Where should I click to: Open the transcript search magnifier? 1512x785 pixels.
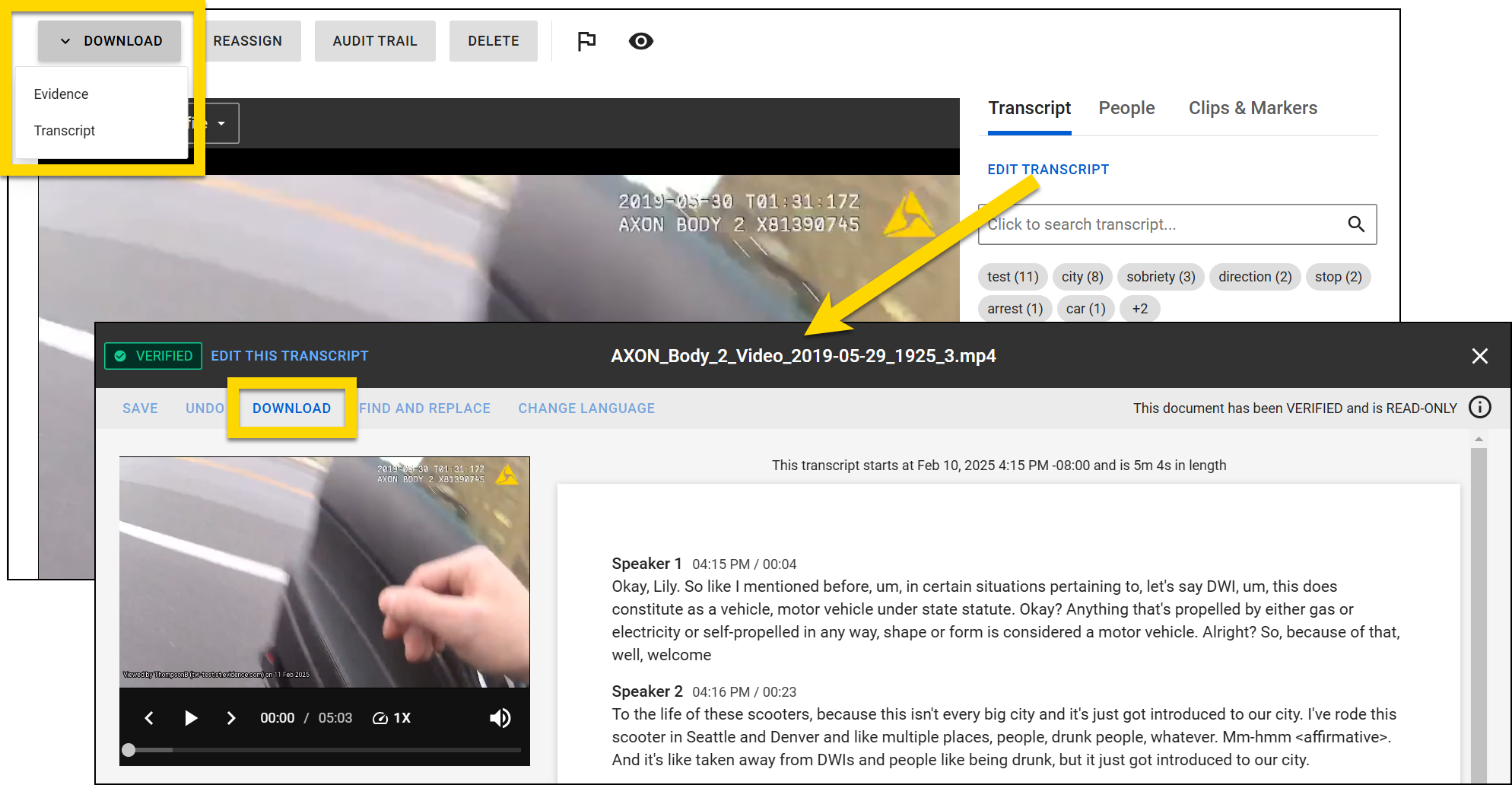(1357, 224)
